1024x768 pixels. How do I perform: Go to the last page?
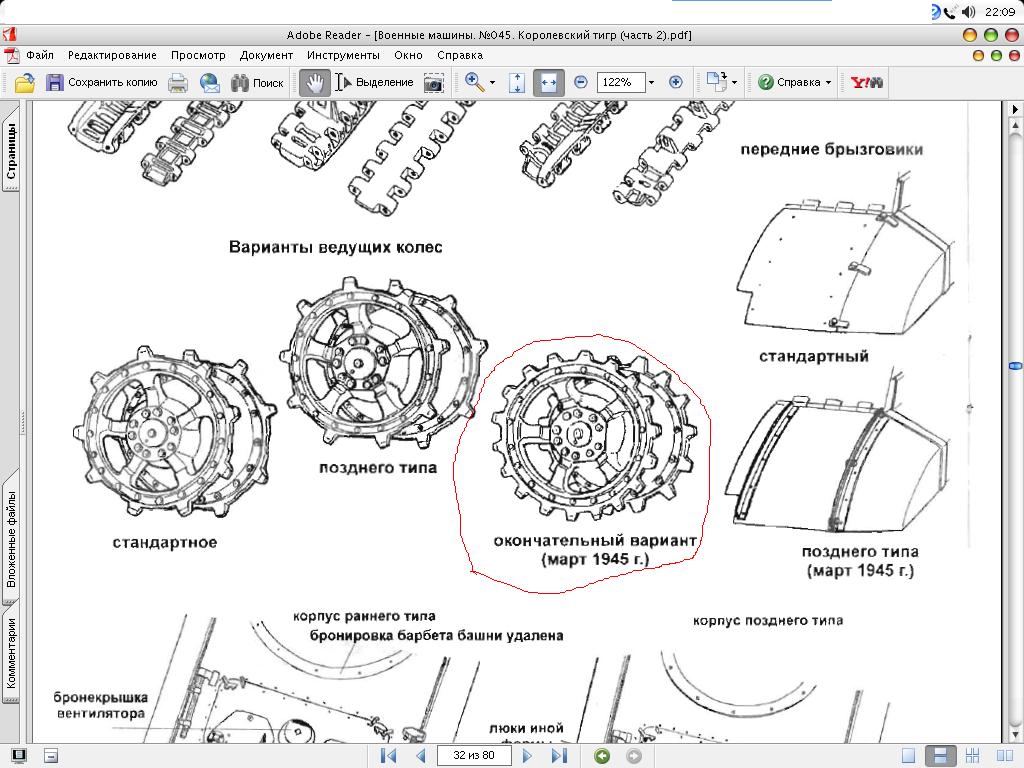559,756
